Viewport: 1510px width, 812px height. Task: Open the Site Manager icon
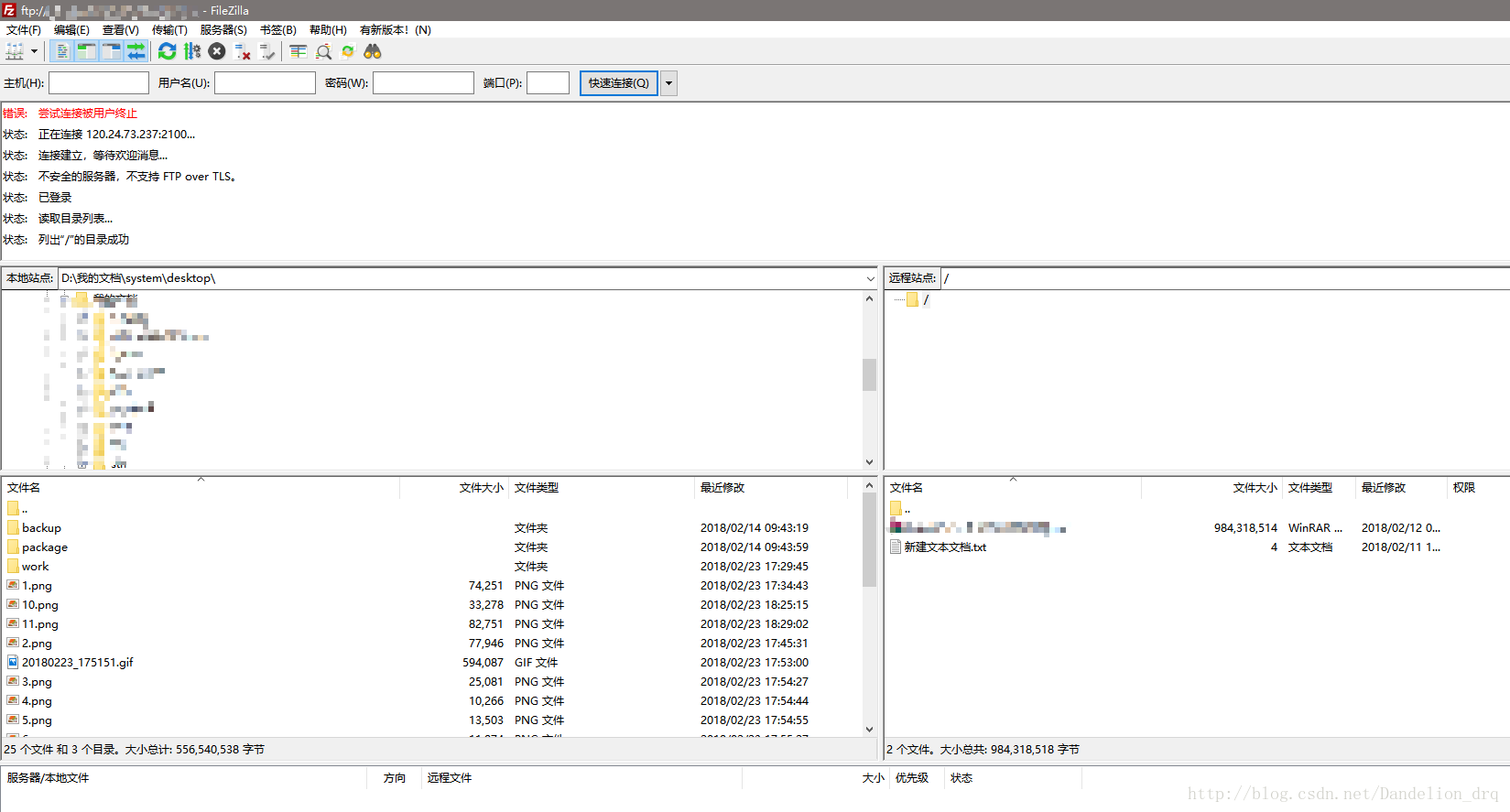click(15, 51)
